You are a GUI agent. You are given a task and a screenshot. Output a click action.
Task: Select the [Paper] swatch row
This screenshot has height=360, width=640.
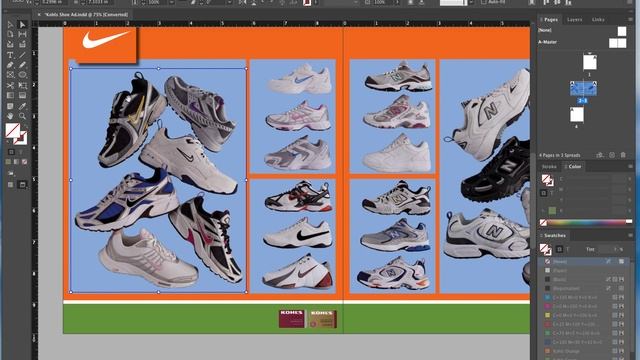click(x=584, y=271)
